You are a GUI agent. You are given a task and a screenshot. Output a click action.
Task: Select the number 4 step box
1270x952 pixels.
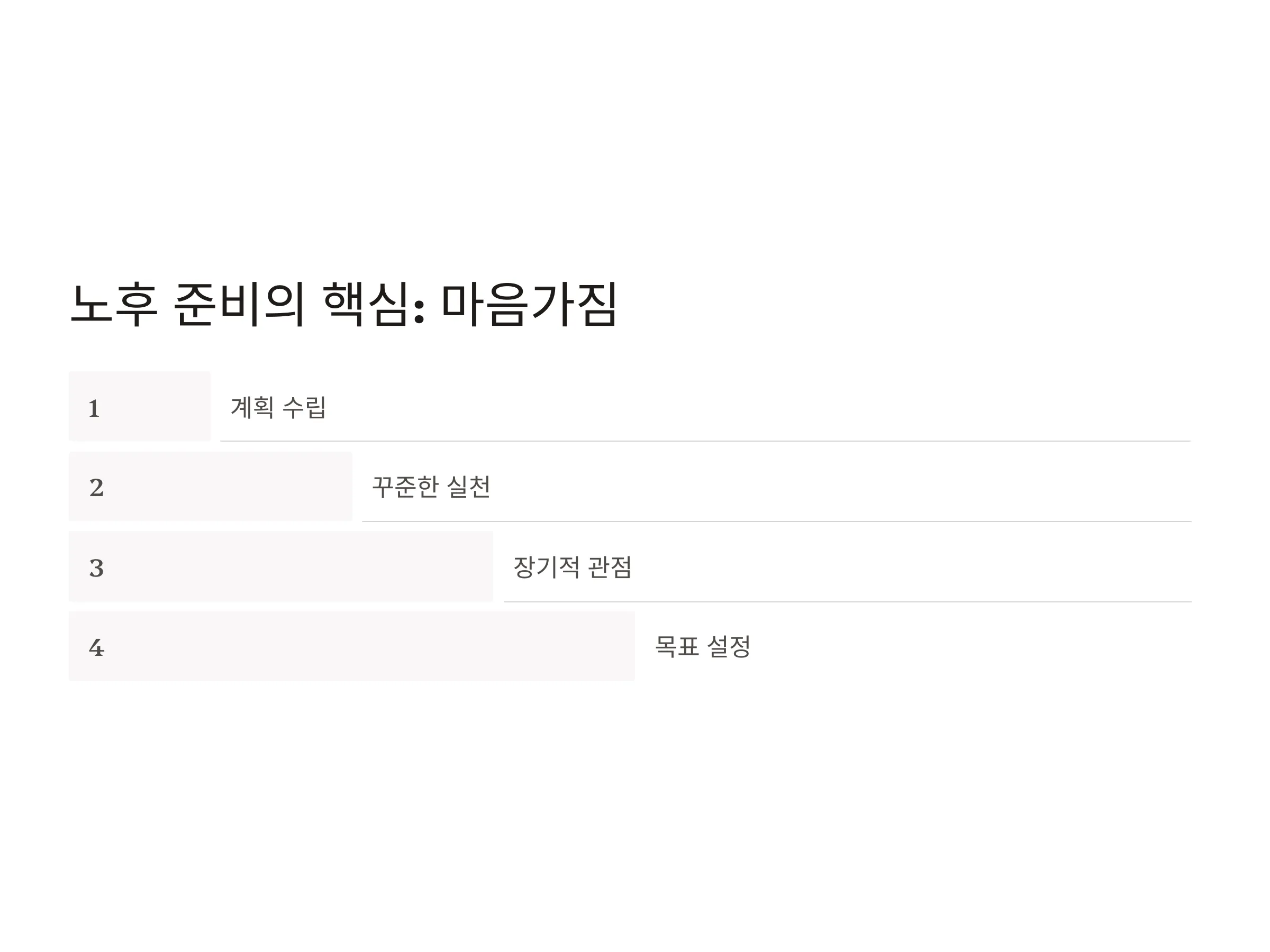point(352,647)
